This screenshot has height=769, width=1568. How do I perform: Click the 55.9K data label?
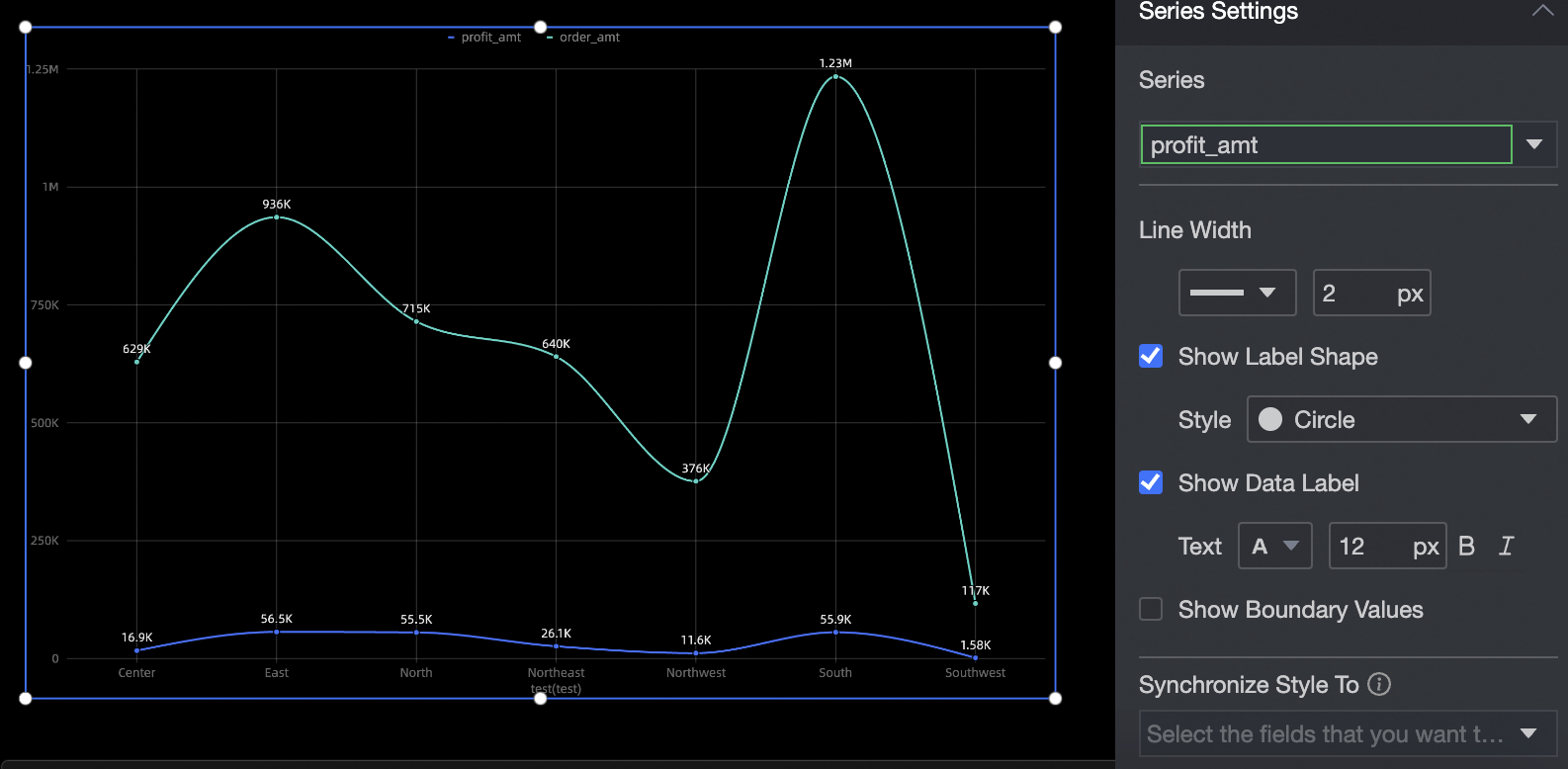tap(835, 620)
